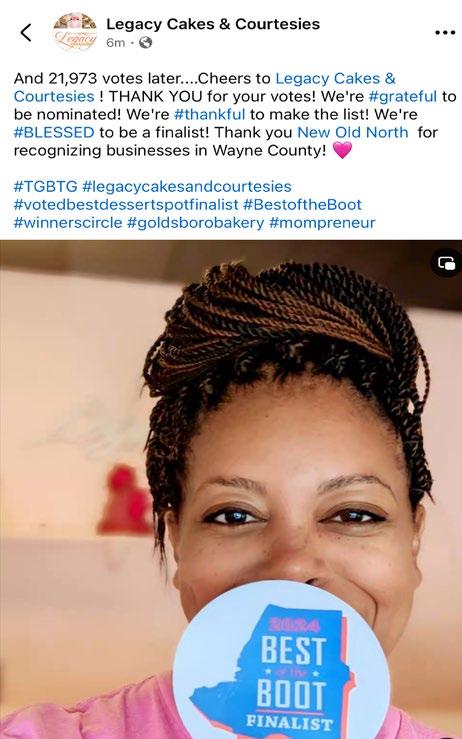Open the tagged Legacy Cakes mention in text
This screenshot has height=739, width=462.
click(x=205, y=88)
